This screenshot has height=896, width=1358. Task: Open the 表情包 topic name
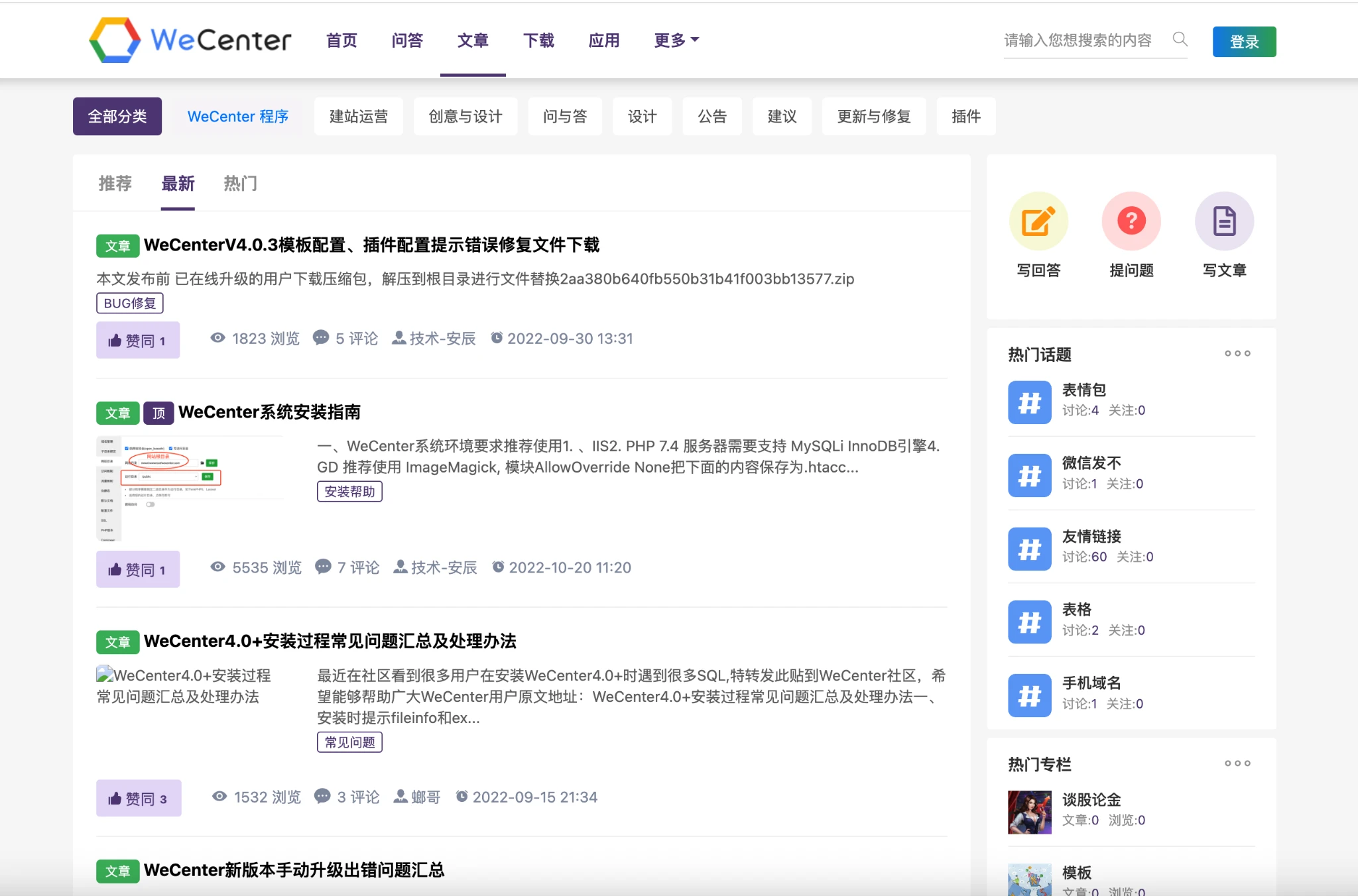pos(1084,390)
